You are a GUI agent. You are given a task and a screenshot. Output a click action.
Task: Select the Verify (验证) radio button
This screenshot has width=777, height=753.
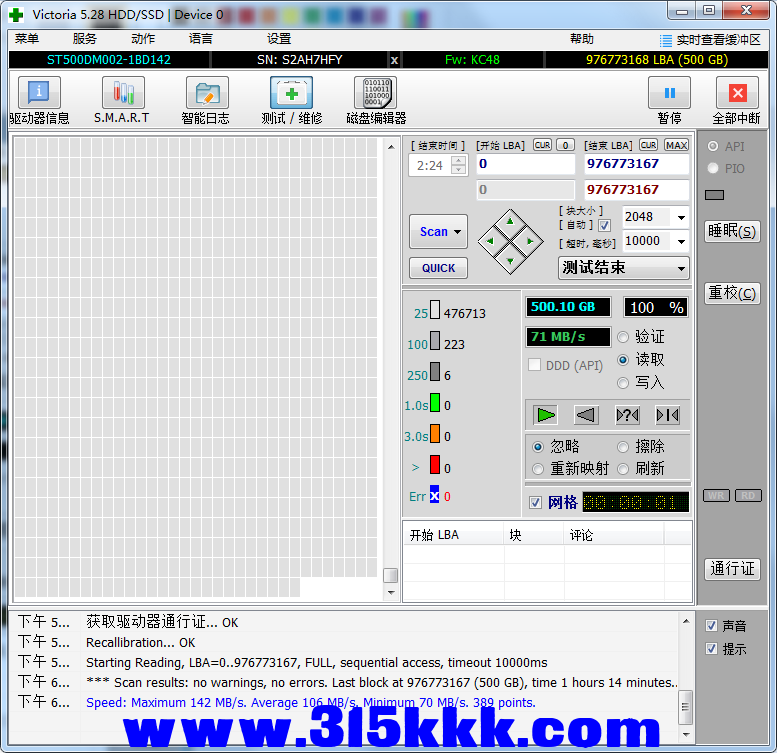click(623, 337)
